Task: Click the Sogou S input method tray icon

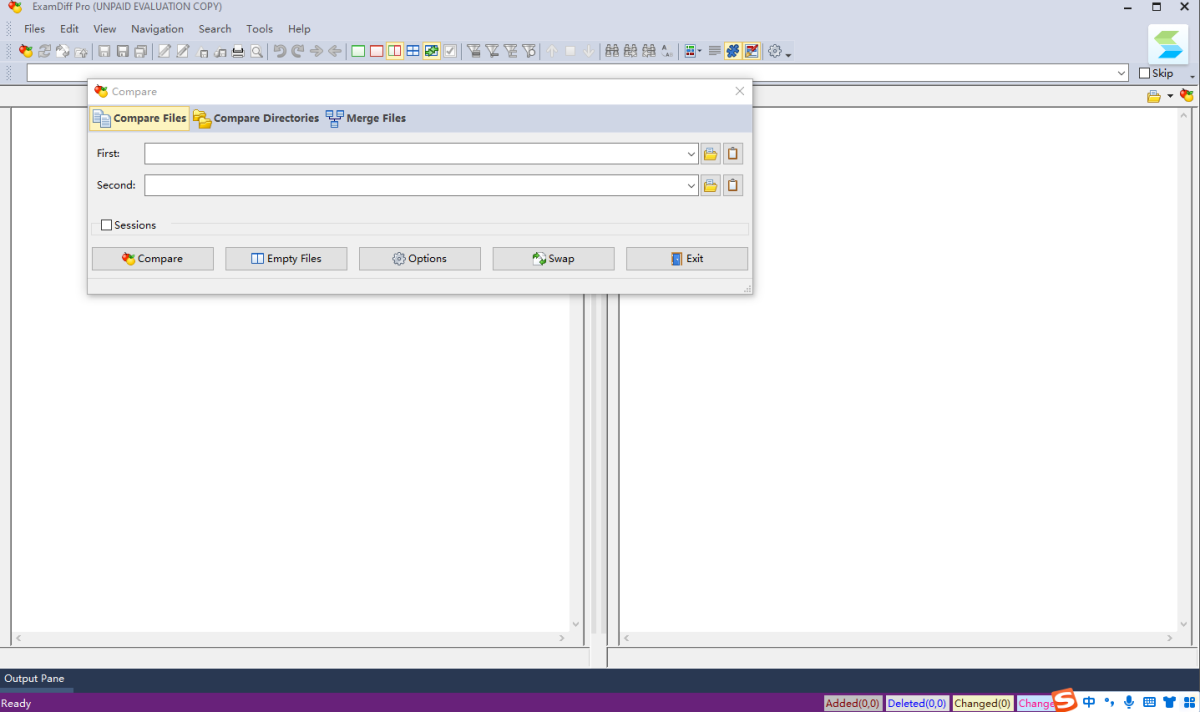Action: point(1064,701)
